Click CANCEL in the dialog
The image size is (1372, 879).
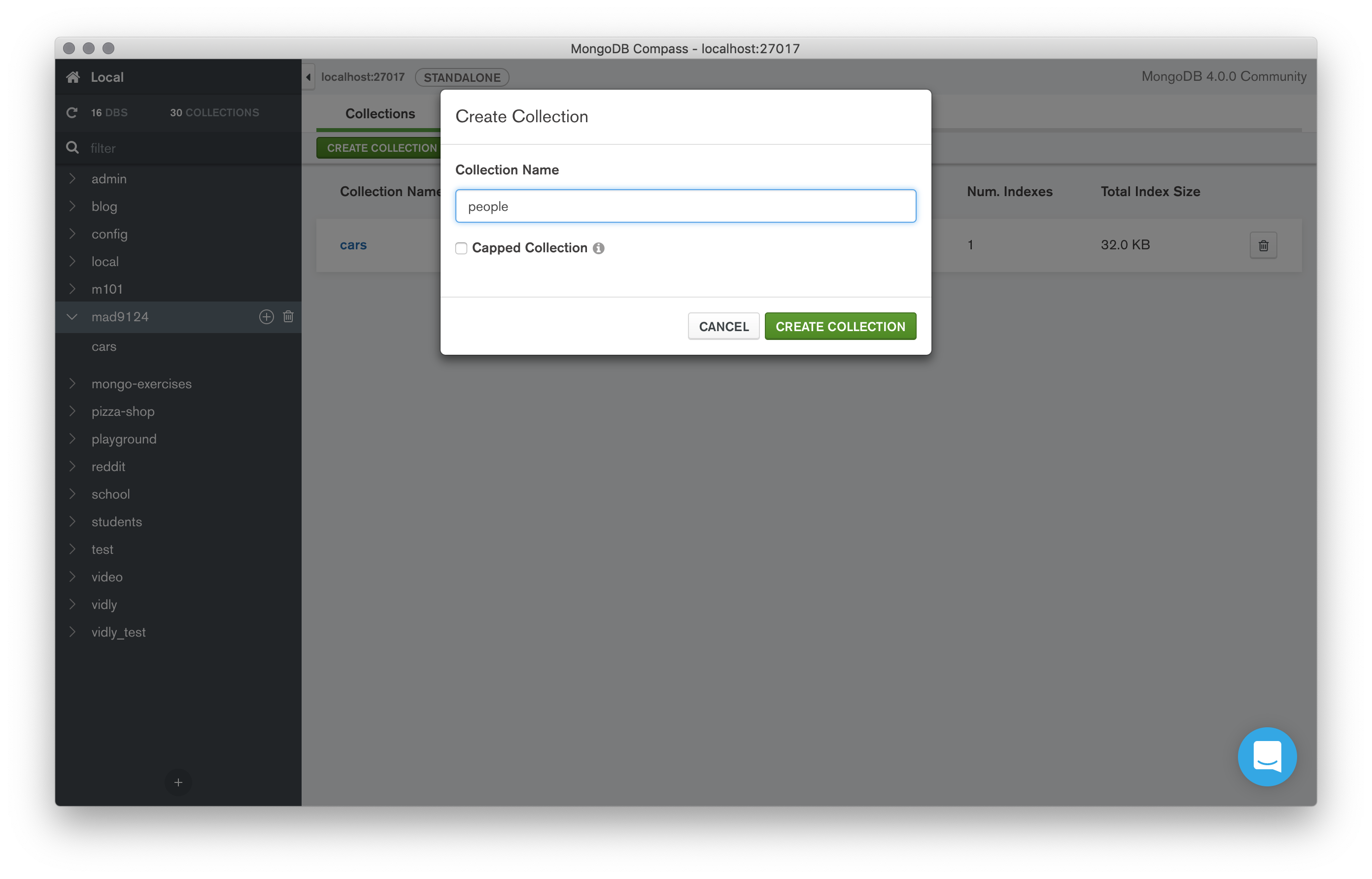click(x=723, y=327)
